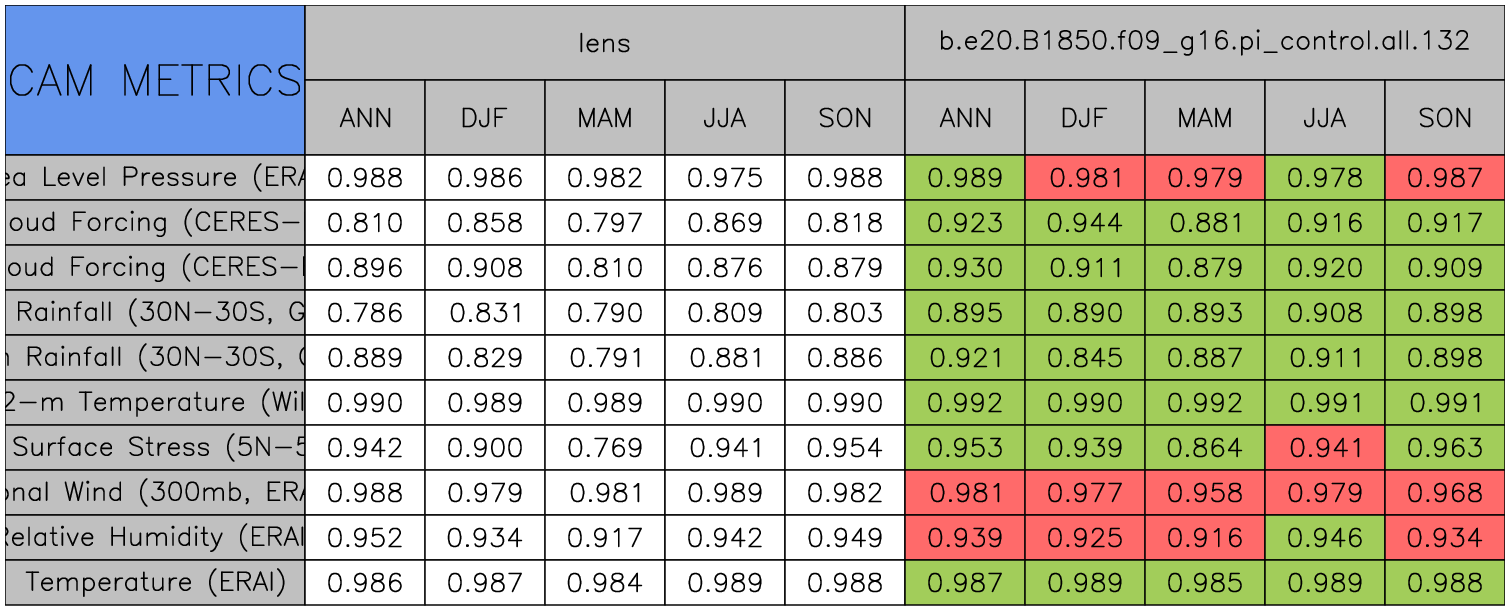The image size is (1510, 611).
Task: Click the 2-m Temperature row label
Action: [x=155, y=402]
